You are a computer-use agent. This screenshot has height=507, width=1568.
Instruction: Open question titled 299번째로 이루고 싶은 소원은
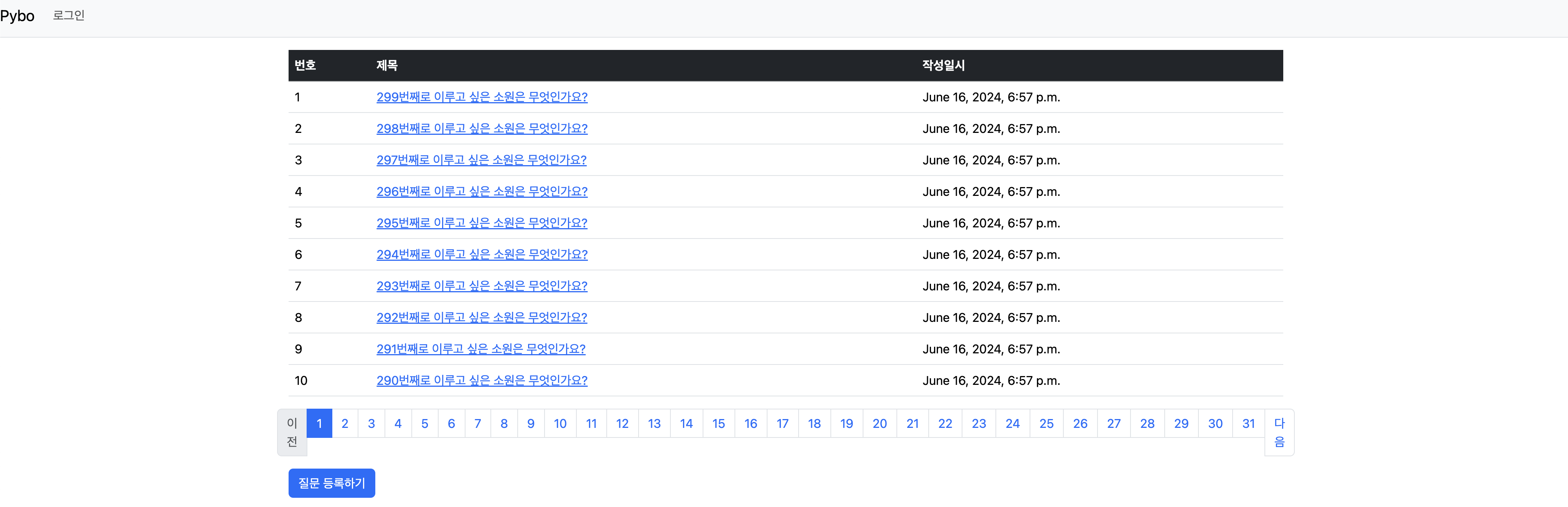tap(482, 97)
